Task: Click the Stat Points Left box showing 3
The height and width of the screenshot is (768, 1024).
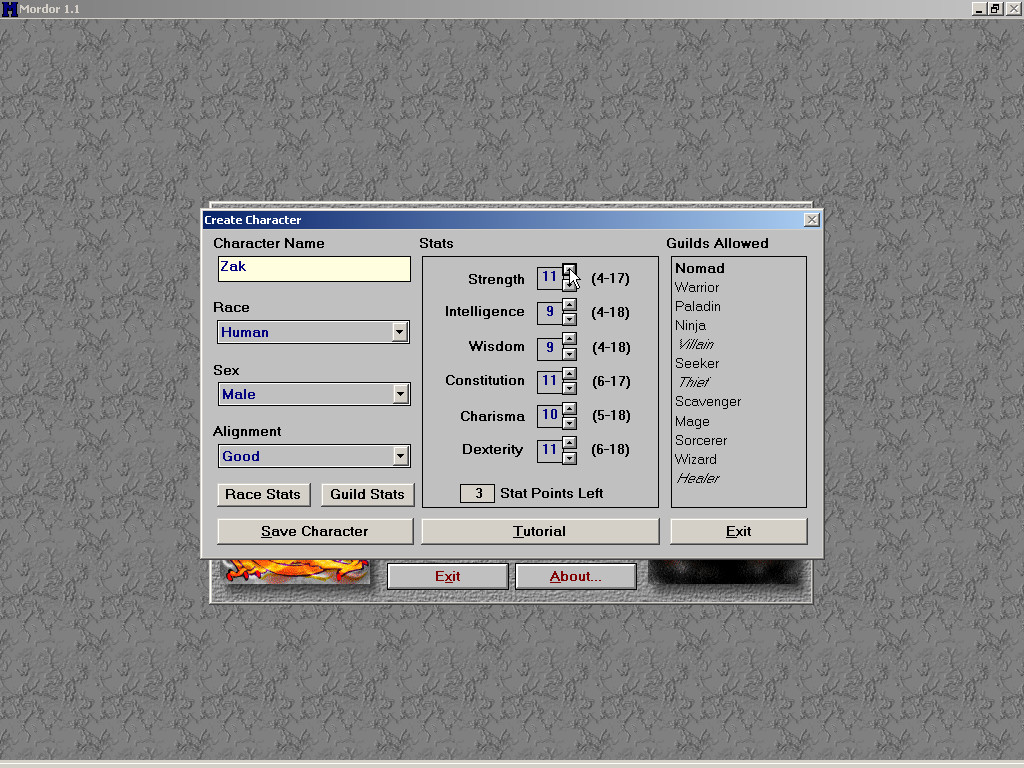Action: [477, 493]
